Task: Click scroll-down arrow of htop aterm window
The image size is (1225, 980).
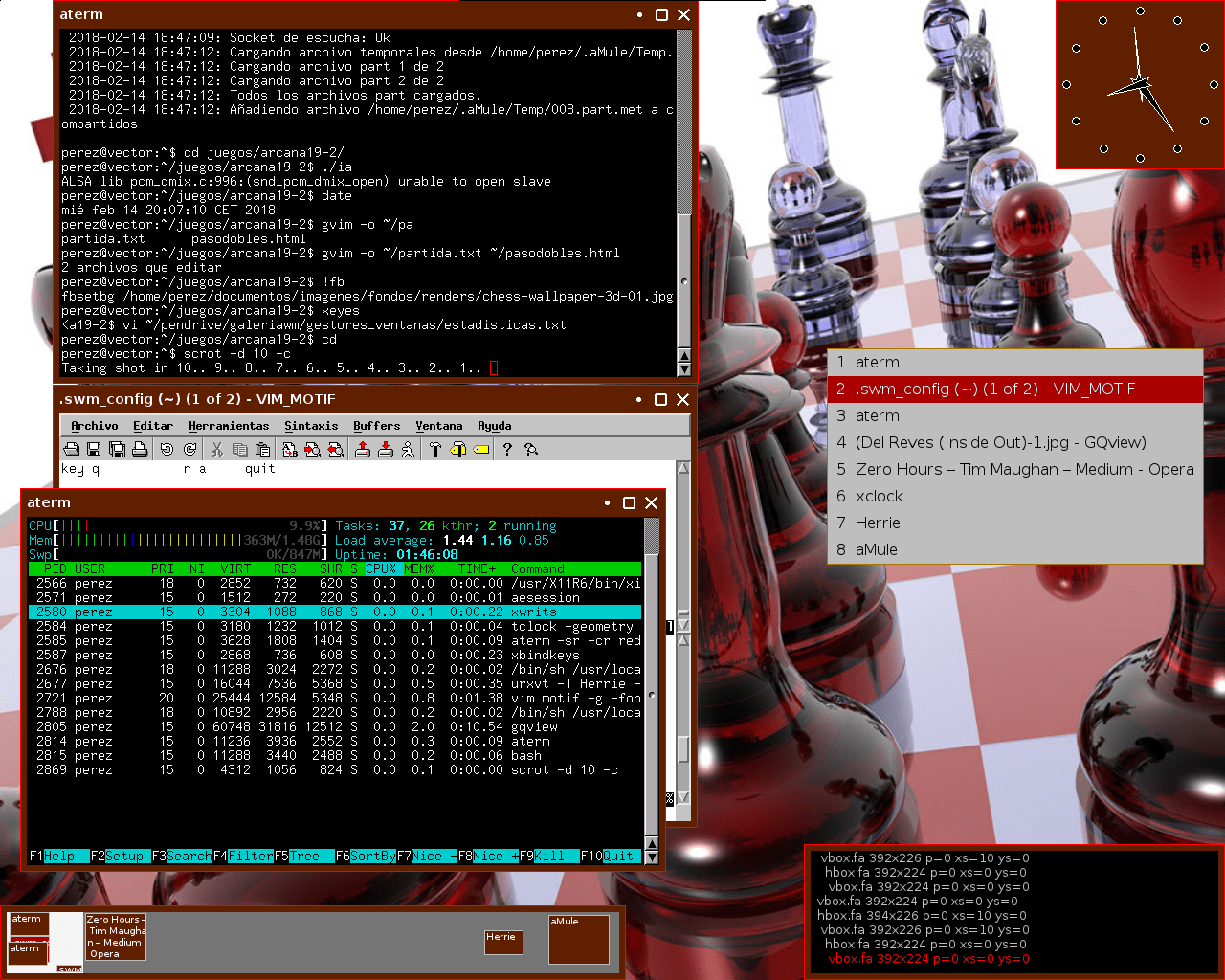Action: (x=652, y=857)
